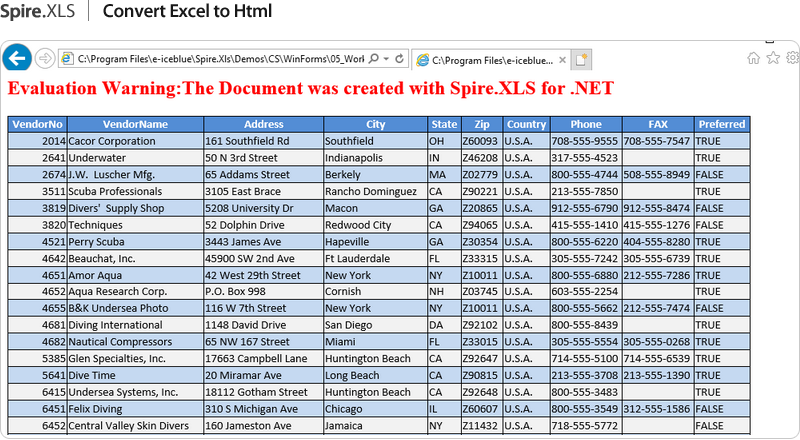
Task: Open Favorites with the star icon
Action: (x=773, y=58)
